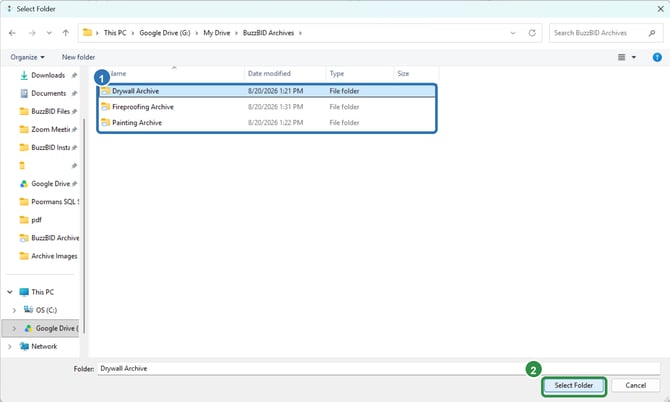Screen dimensions: 670x402
Task: Click the Downloads arrow icon
Action: [x=24, y=75]
